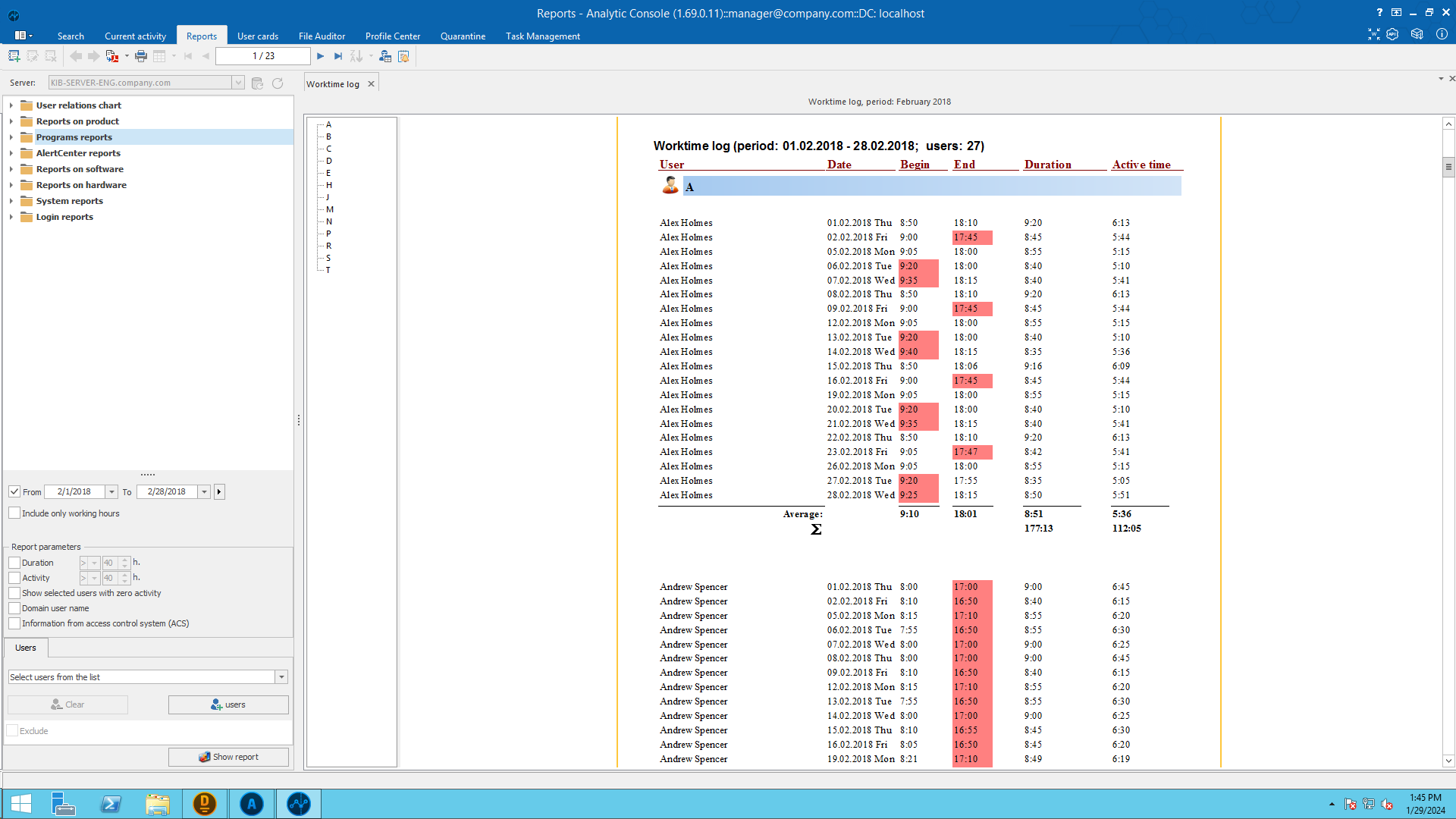This screenshot has width=1456, height=819.
Task: Open the File Auditor tab
Action: [322, 36]
